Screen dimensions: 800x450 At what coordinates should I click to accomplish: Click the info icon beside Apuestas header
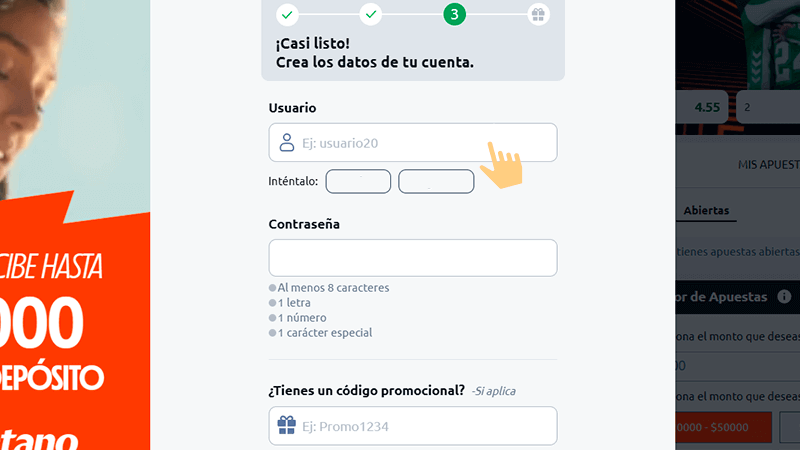(x=784, y=297)
